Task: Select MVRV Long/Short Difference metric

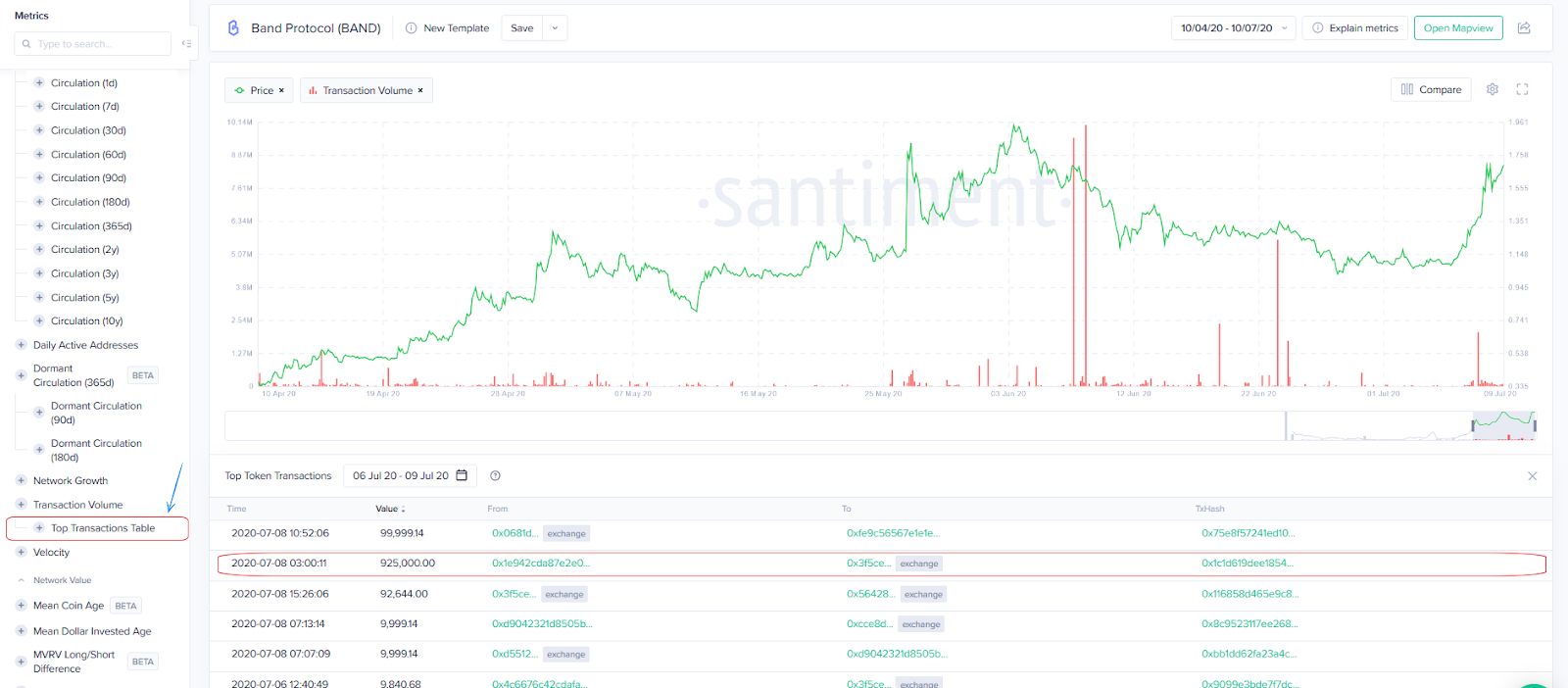Action: [x=73, y=662]
